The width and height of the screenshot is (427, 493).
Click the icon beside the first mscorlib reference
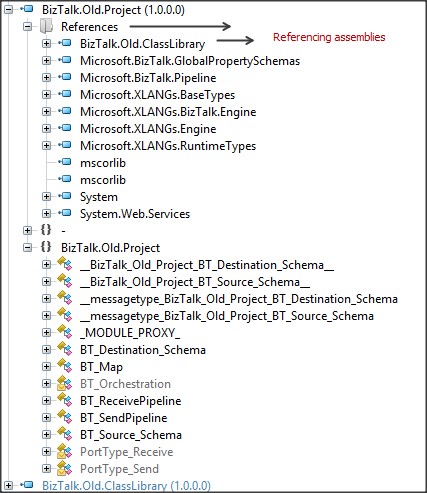point(65,162)
